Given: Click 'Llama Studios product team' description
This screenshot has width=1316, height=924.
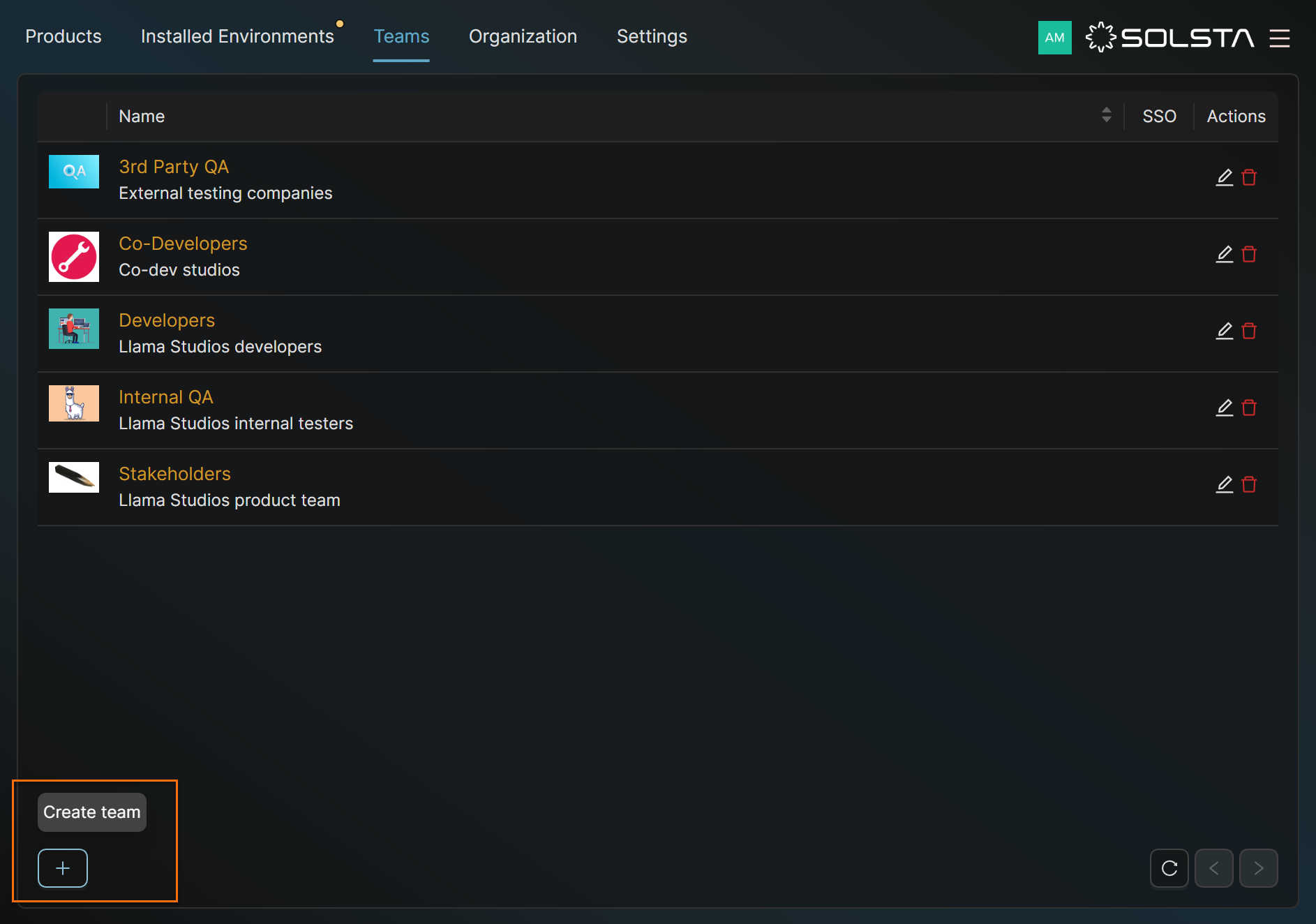Looking at the screenshot, I should (230, 500).
